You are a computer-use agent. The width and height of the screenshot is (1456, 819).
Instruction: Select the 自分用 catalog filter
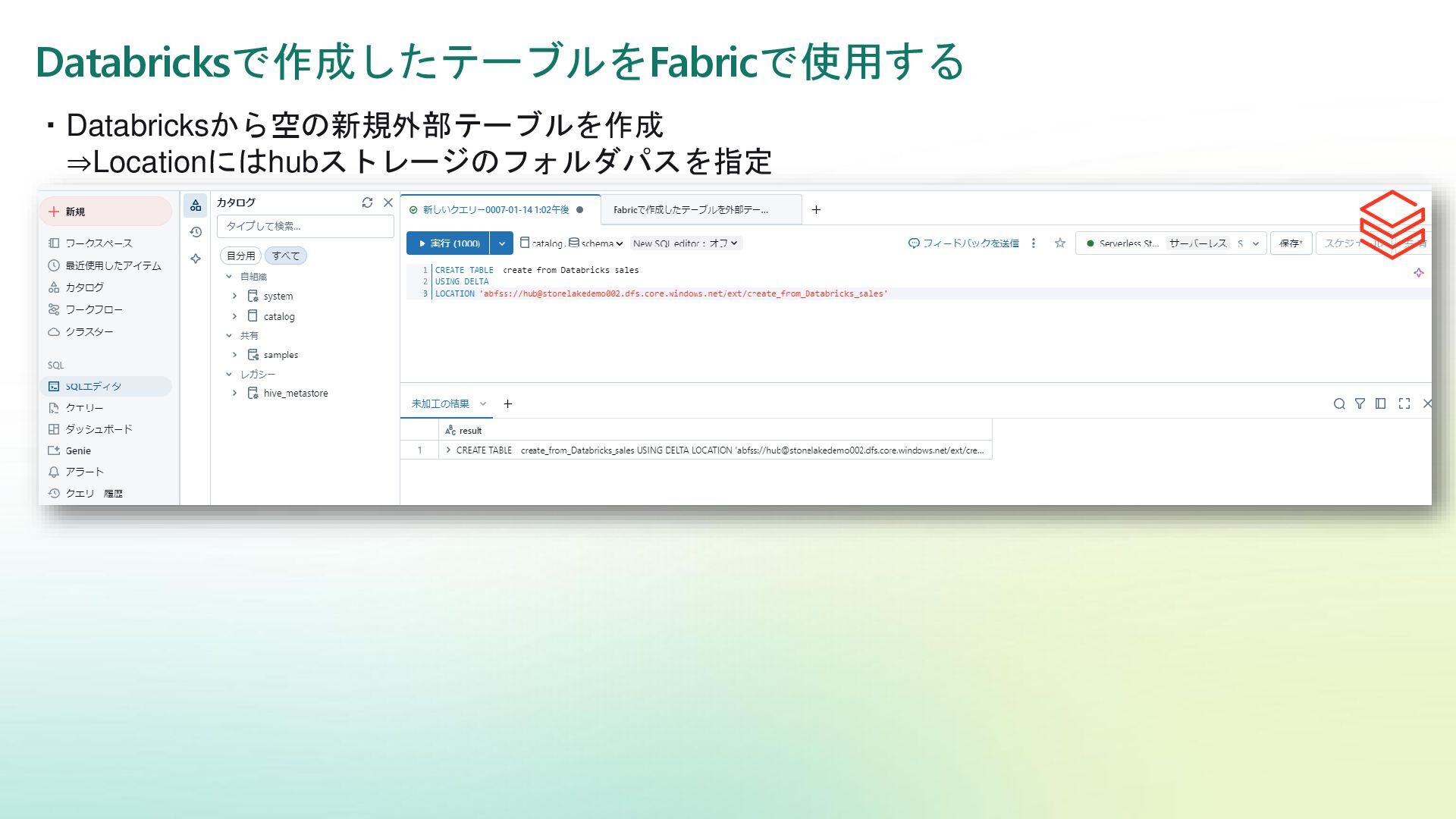pos(240,256)
